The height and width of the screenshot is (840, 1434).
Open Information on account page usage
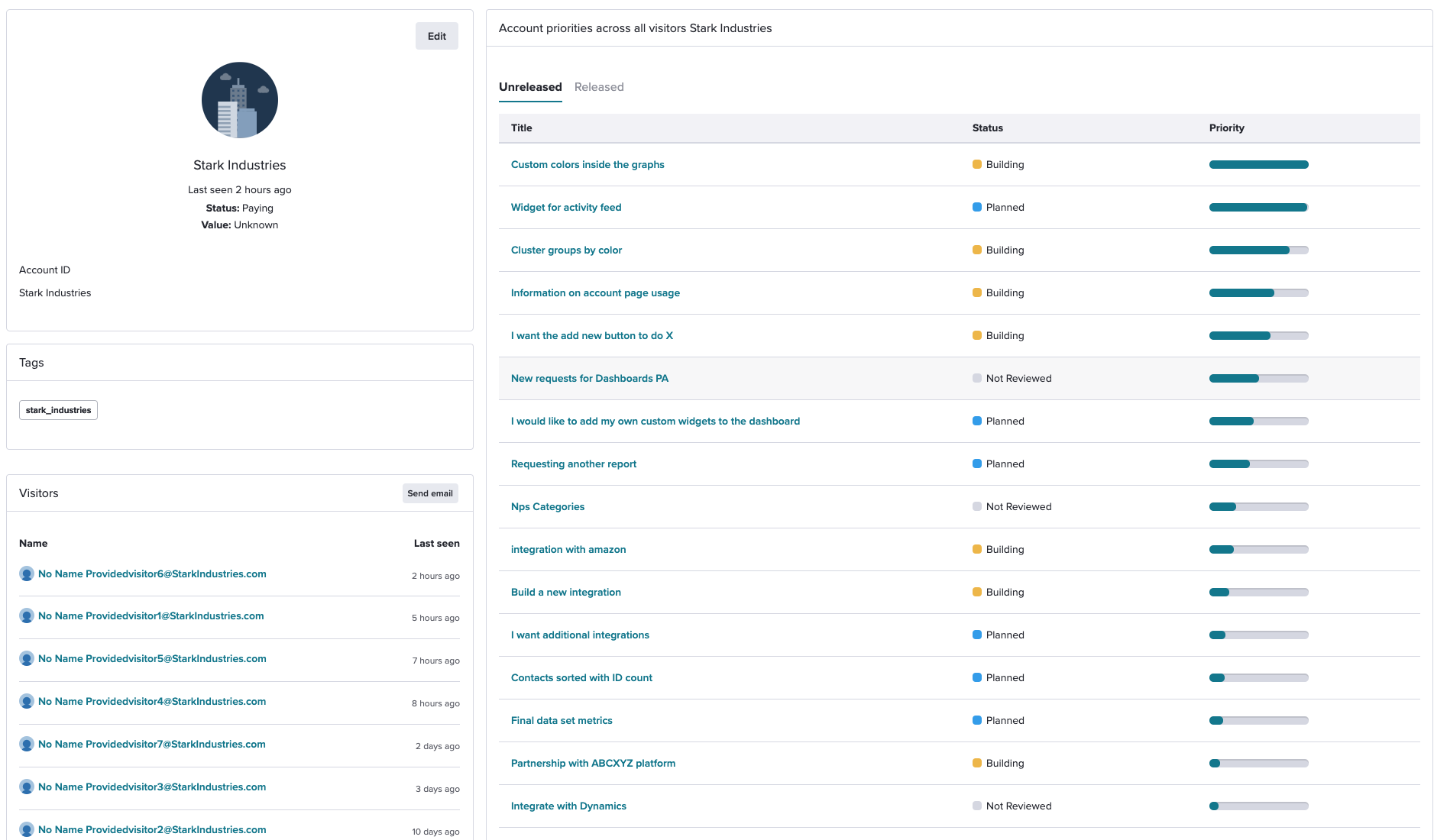click(x=595, y=292)
